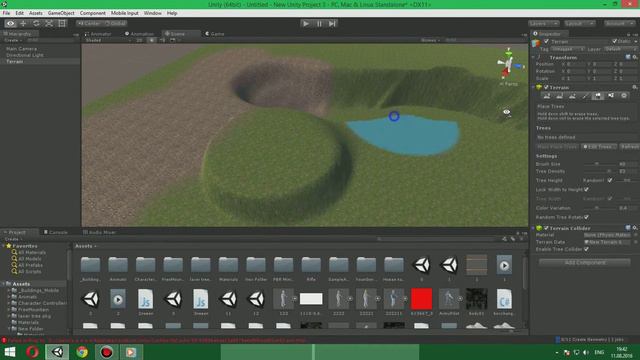Toggle Terrain Collider enabled checkbox
Screen dimensions: 640x360
tap(546, 228)
